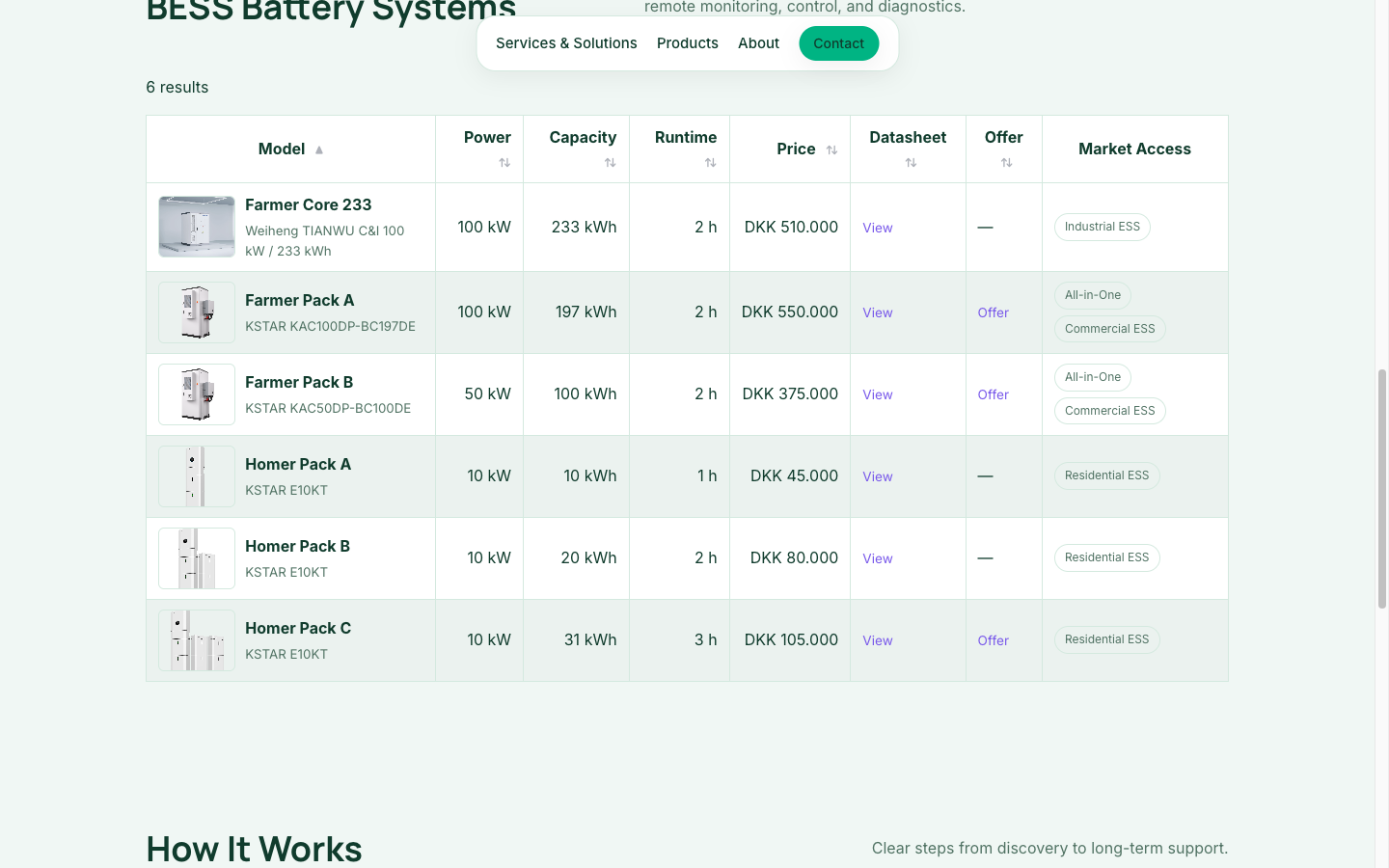
Task: Click the Capacity column sort icon
Action: (x=611, y=163)
